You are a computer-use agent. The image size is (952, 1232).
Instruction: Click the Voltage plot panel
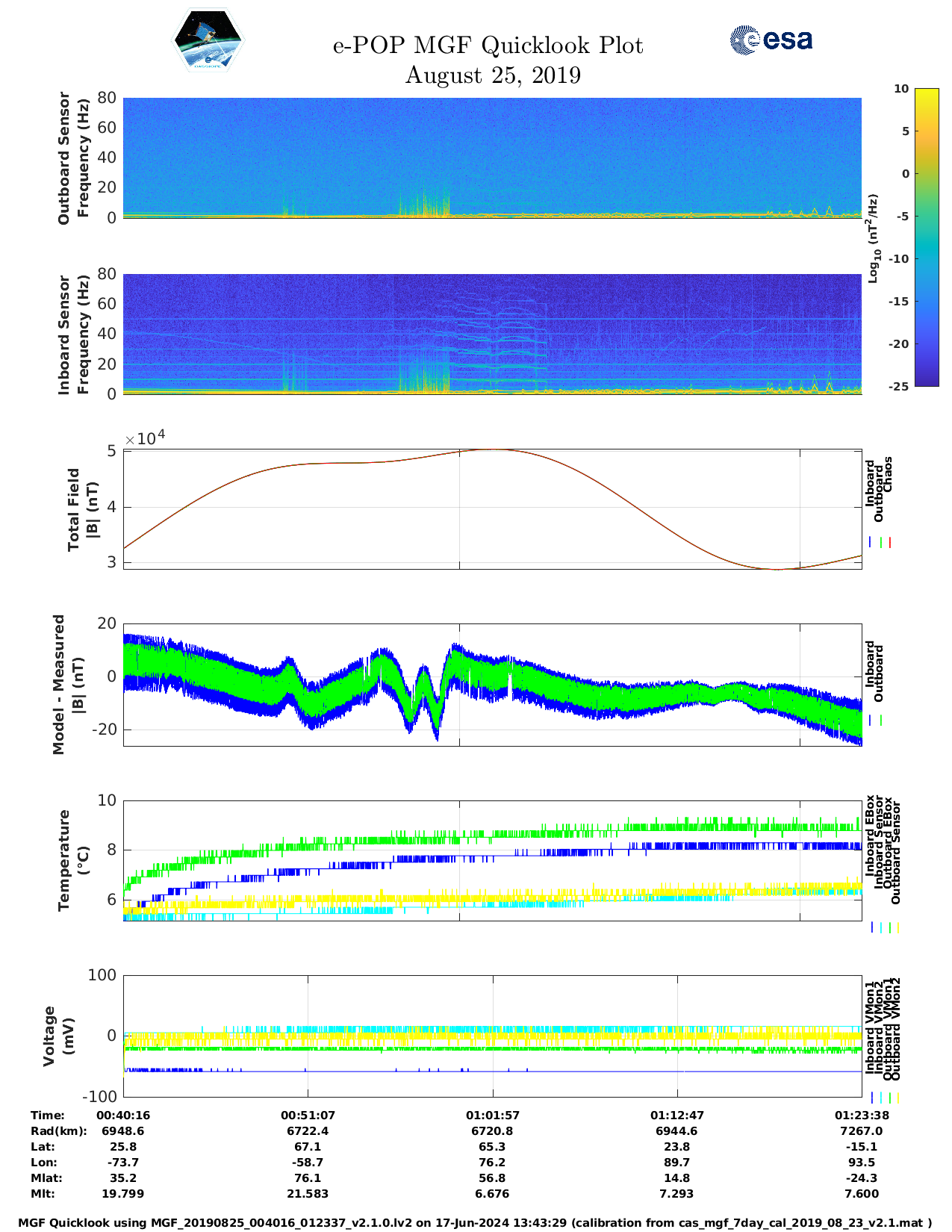492,1036
